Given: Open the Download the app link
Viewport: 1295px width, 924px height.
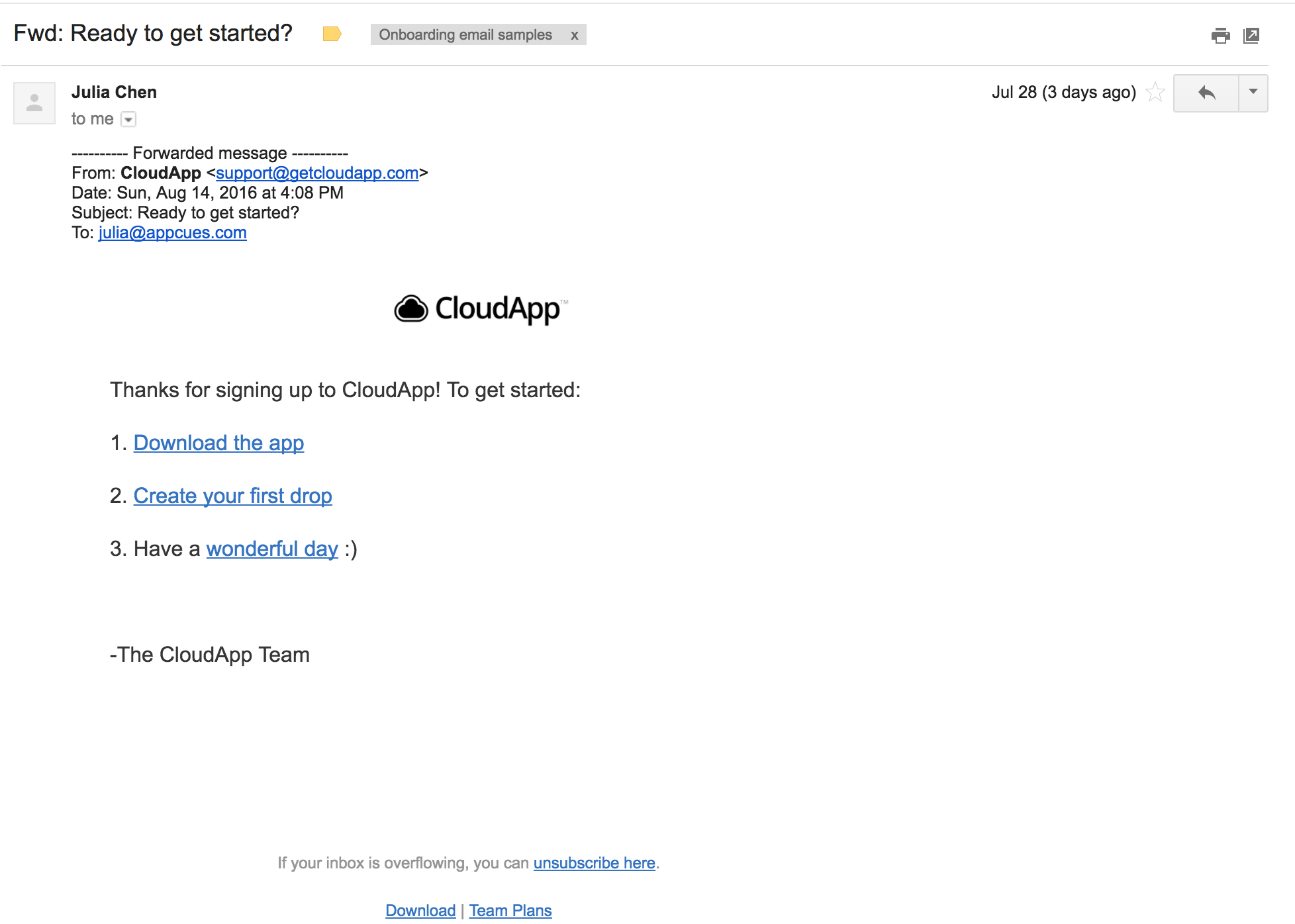Looking at the screenshot, I should point(218,443).
